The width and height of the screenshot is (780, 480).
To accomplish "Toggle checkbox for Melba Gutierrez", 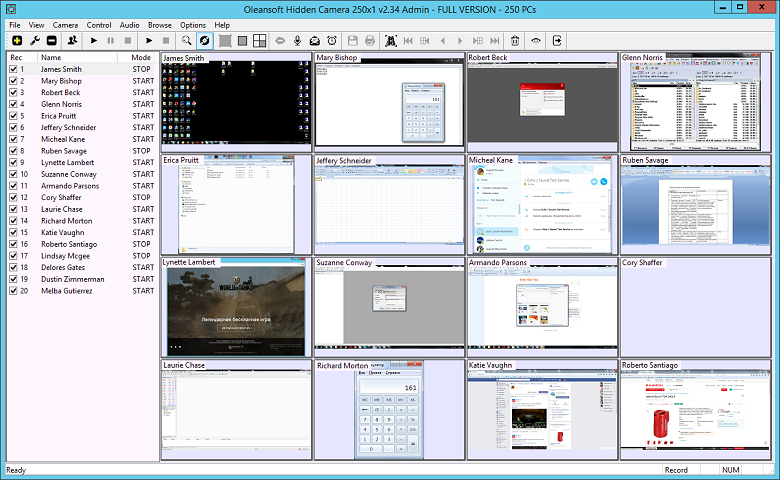I will tap(12, 291).
